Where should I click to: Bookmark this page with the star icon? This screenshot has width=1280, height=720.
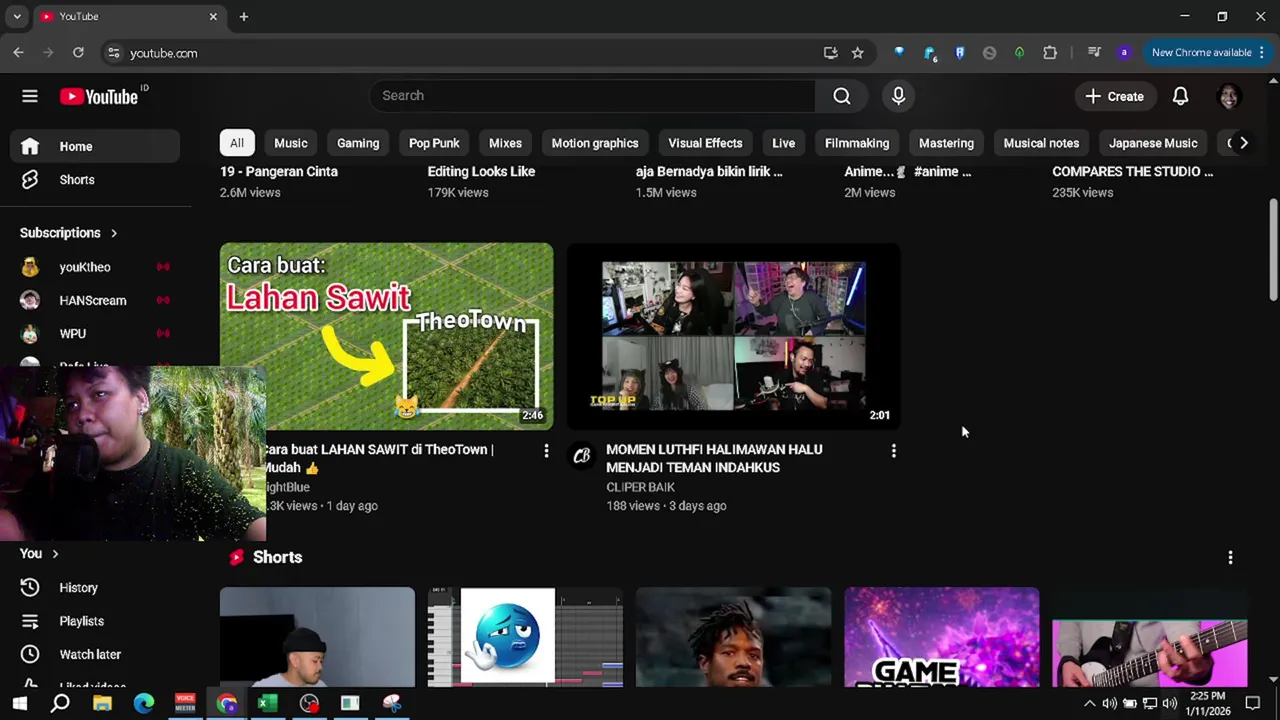[x=857, y=53]
